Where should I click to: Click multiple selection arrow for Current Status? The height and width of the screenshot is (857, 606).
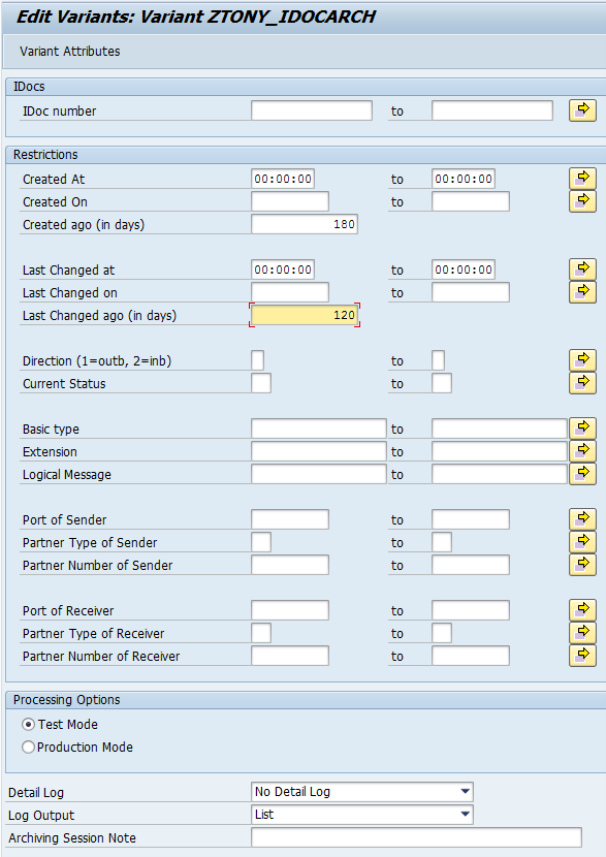(582, 383)
